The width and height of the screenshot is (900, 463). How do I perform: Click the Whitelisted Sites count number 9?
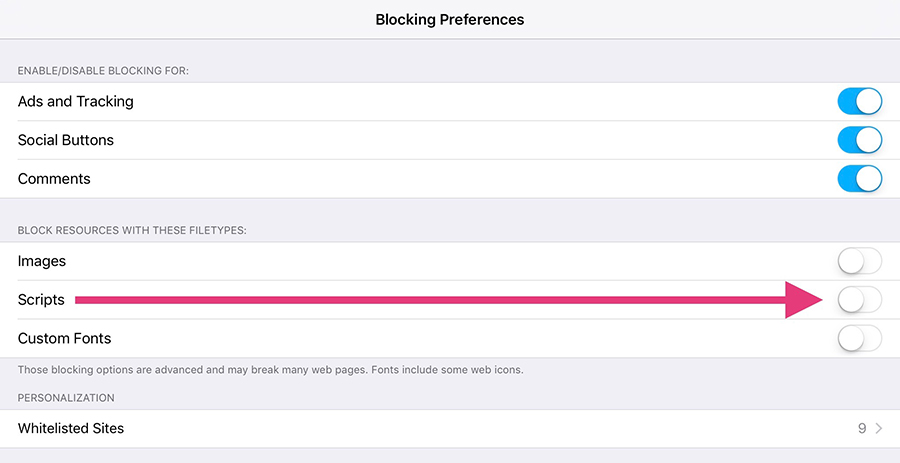pyautogui.click(x=862, y=428)
